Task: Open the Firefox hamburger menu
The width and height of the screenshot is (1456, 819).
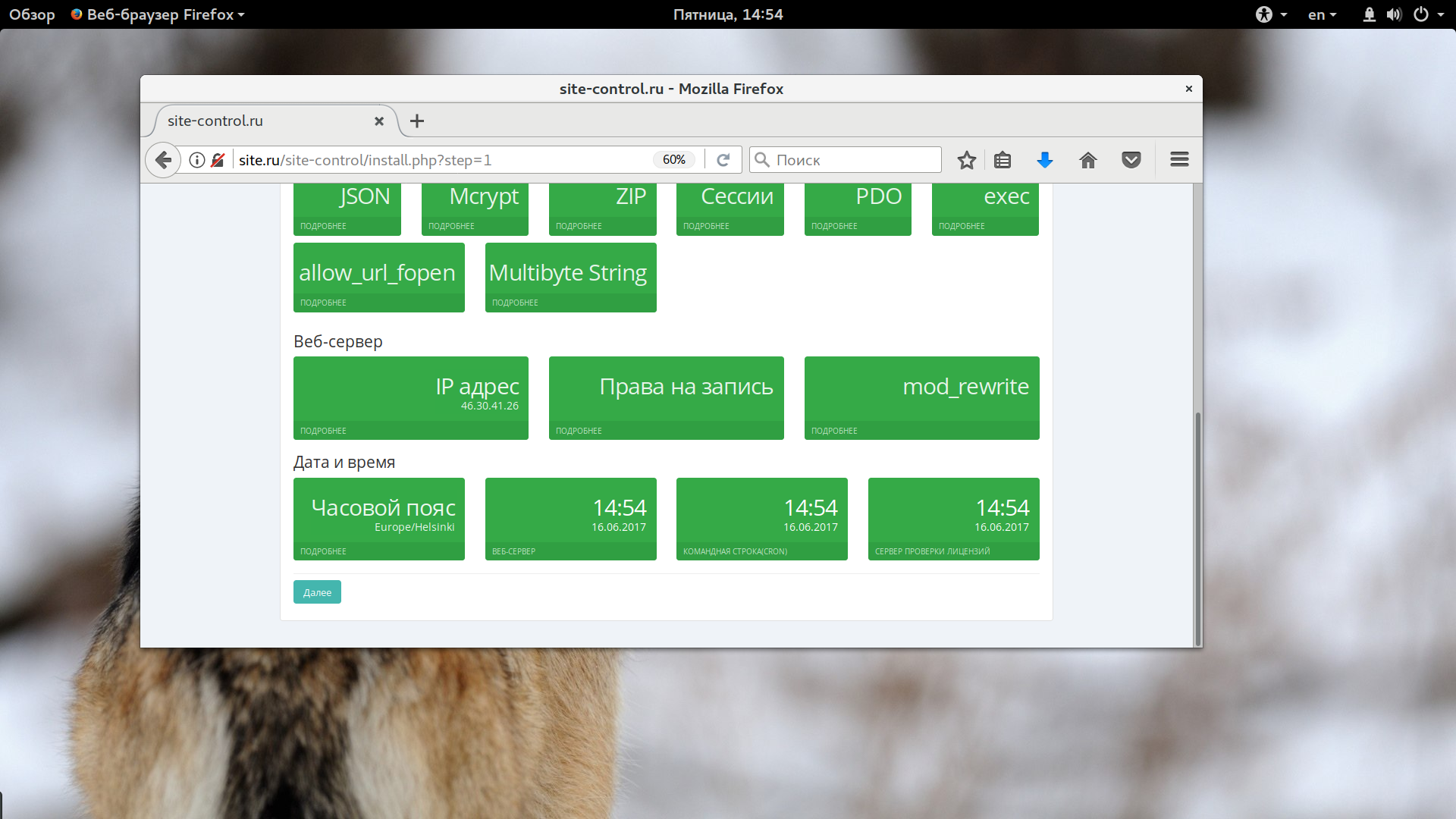Action: pyautogui.click(x=1179, y=160)
